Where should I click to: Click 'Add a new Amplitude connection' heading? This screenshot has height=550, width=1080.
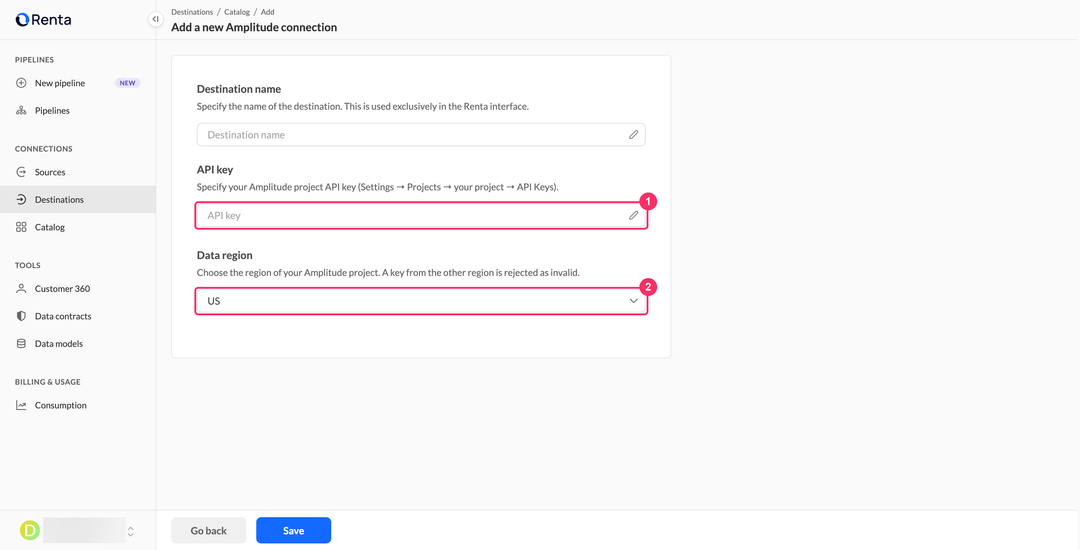(254, 28)
